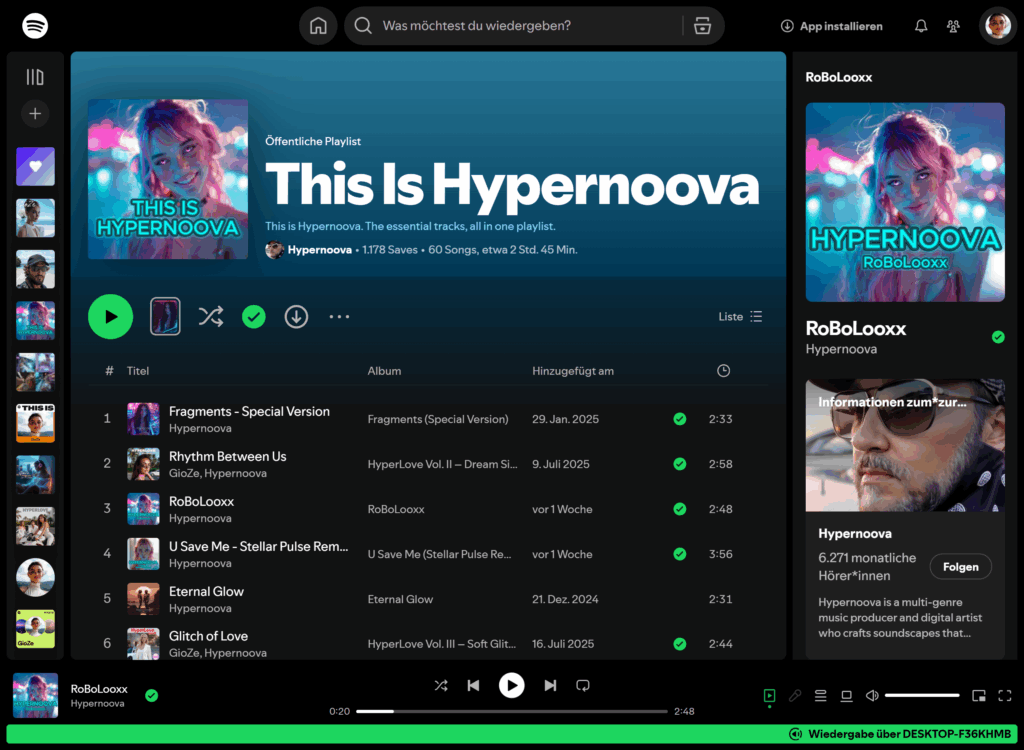1024x750 pixels.
Task: Open the Fragments (Special Version) album link
Action: point(438,419)
